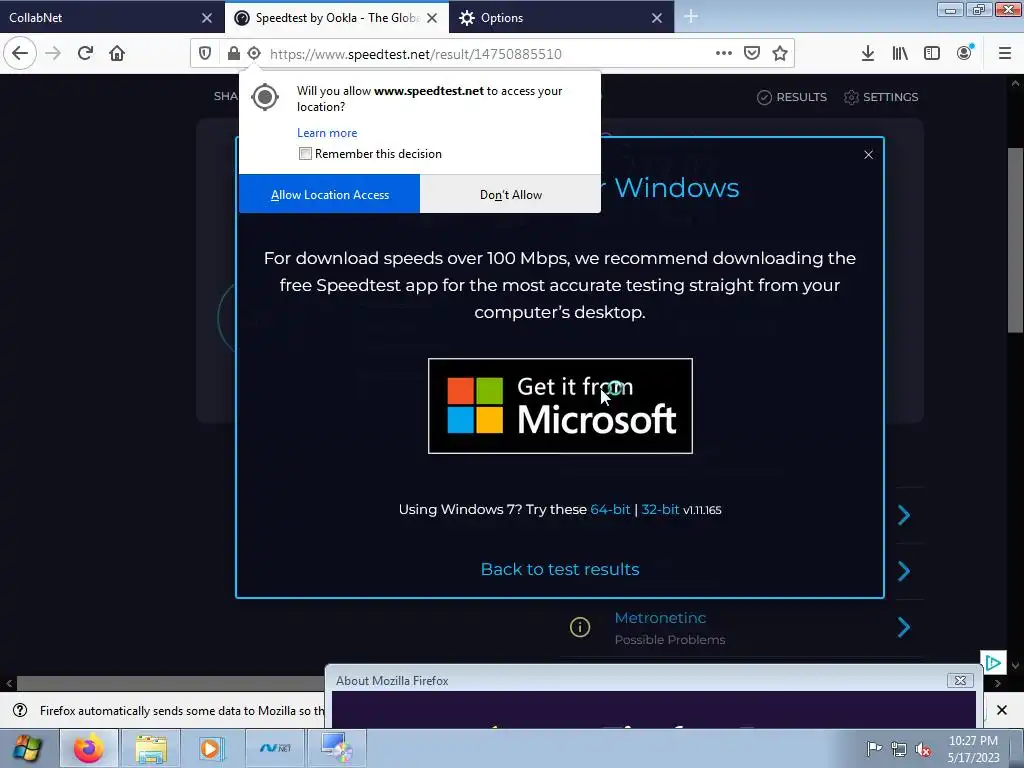Click the info icon beside Metronetinc
The image size is (1024, 768).
click(580, 627)
